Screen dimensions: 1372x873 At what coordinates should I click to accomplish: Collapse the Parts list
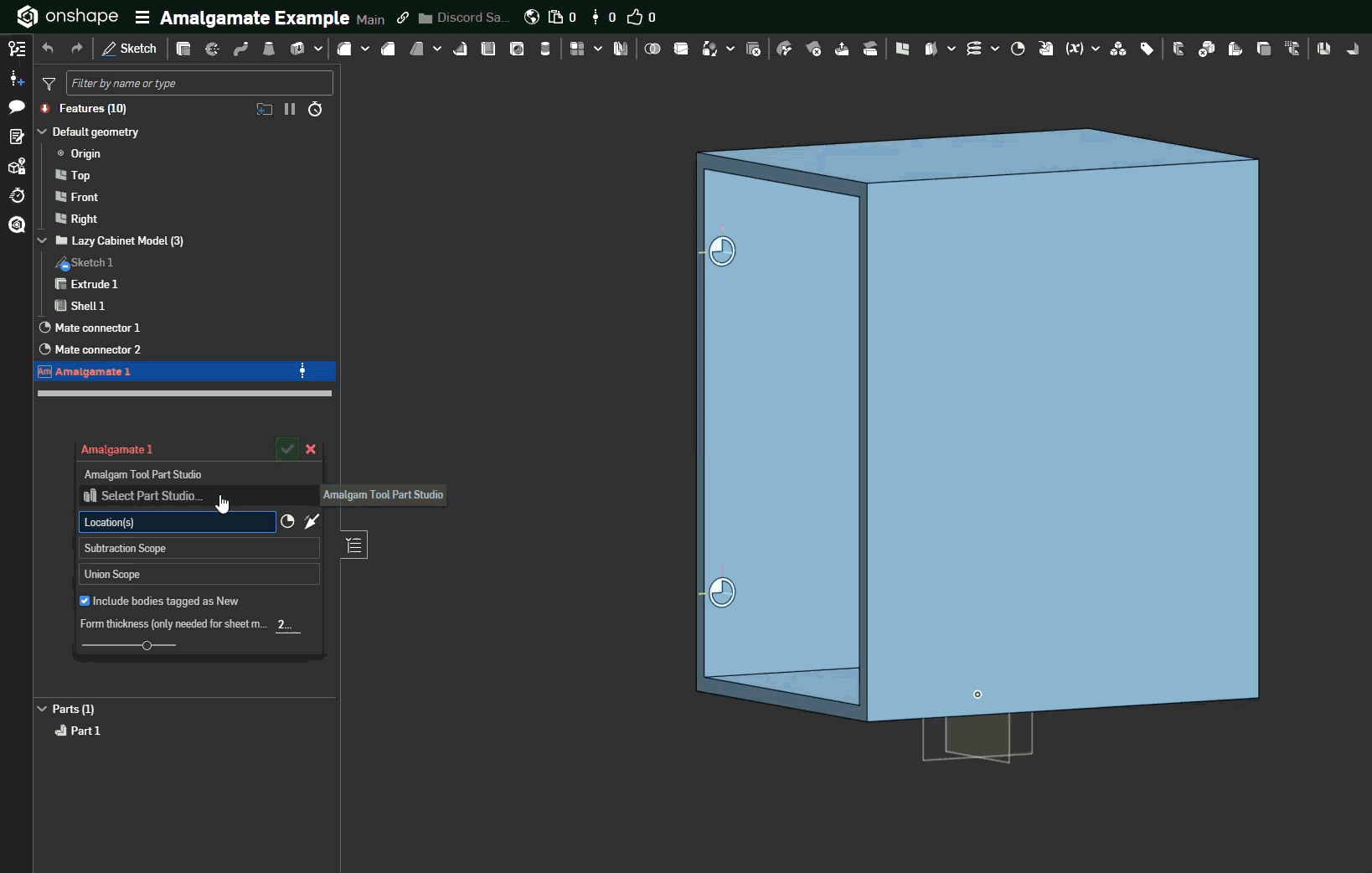43,709
